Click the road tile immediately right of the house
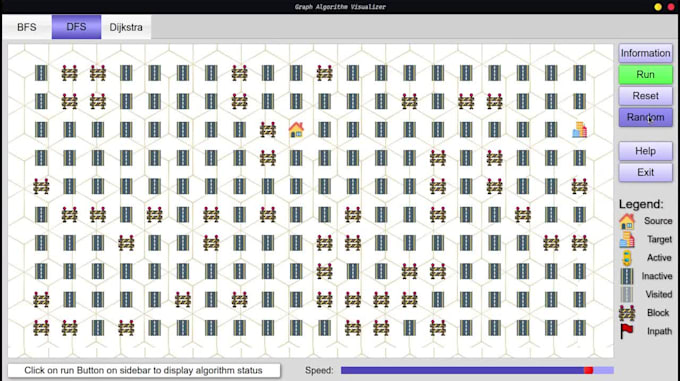The height and width of the screenshot is (381, 680). click(324, 130)
